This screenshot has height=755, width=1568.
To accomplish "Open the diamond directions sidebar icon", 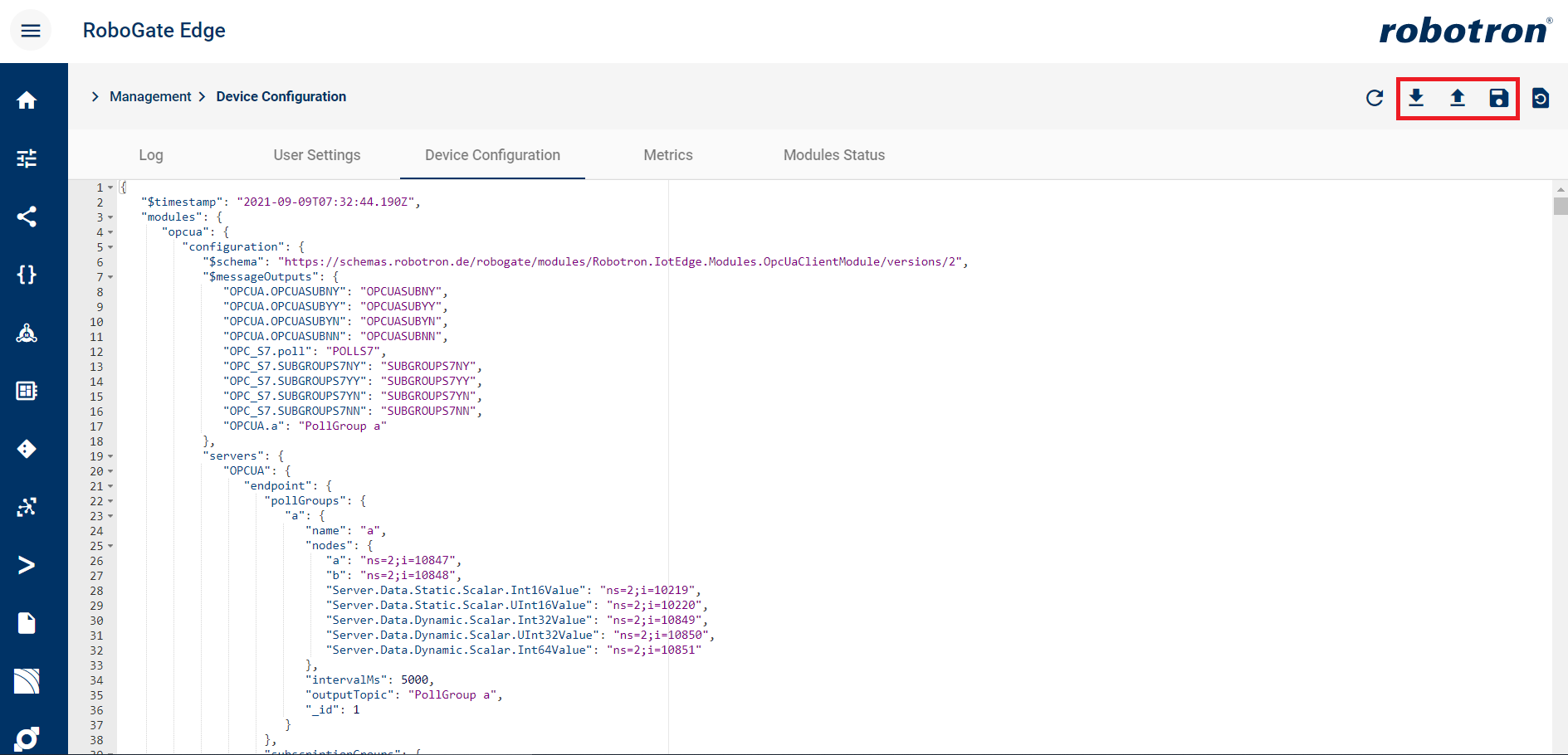I will [x=27, y=449].
